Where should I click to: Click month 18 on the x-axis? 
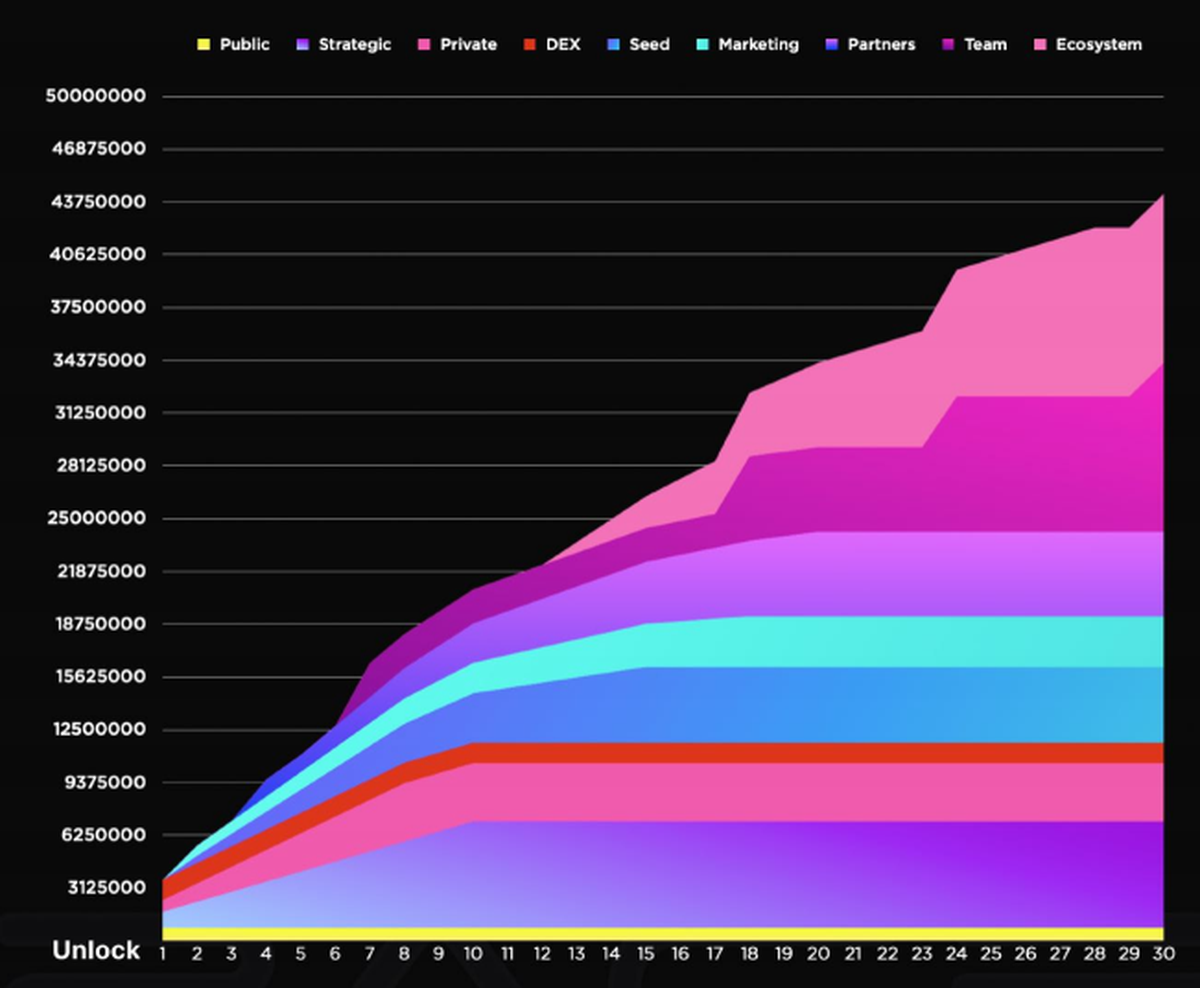(x=749, y=954)
